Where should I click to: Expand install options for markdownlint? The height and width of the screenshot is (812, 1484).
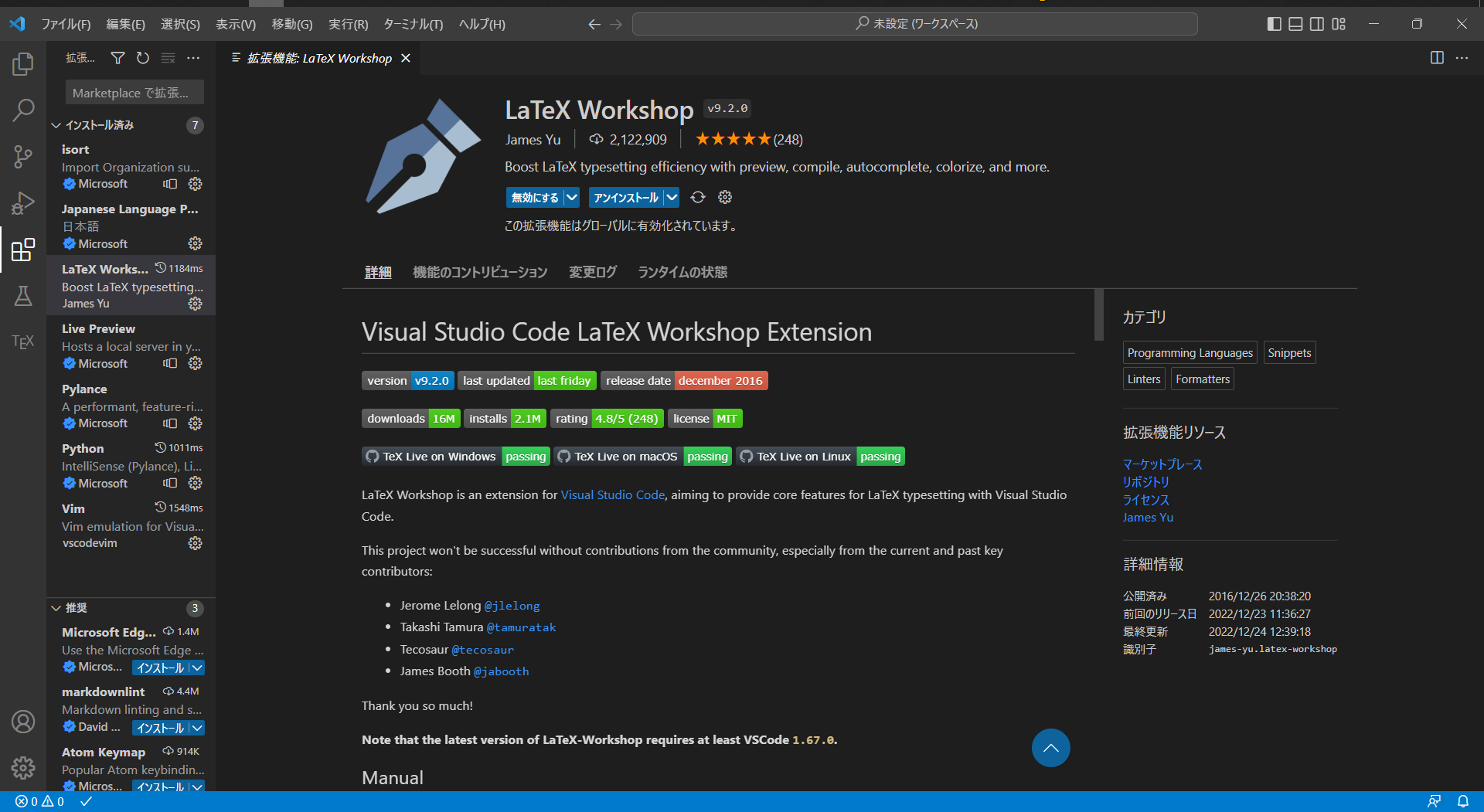[x=197, y=728]
